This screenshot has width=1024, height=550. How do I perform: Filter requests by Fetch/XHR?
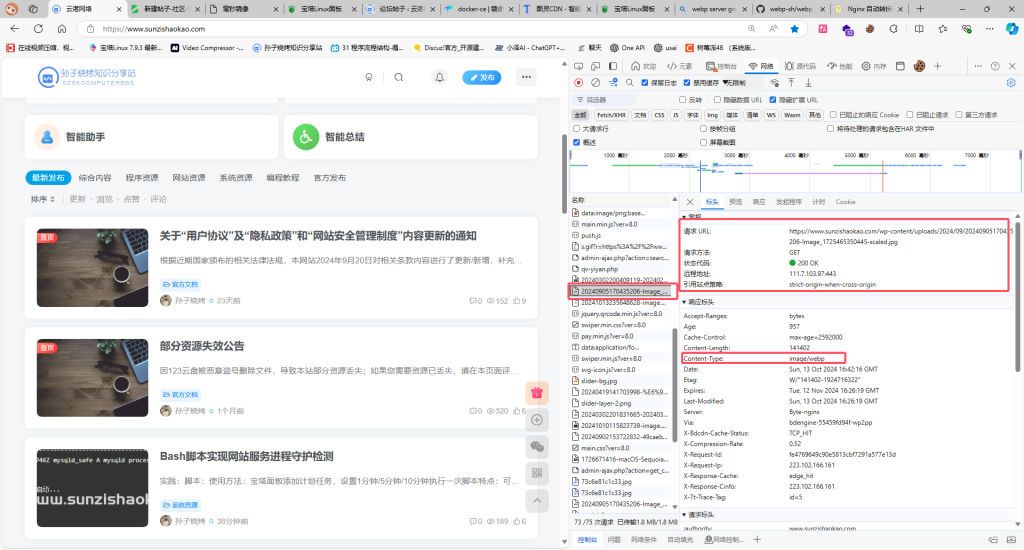(x=611, y=115)
